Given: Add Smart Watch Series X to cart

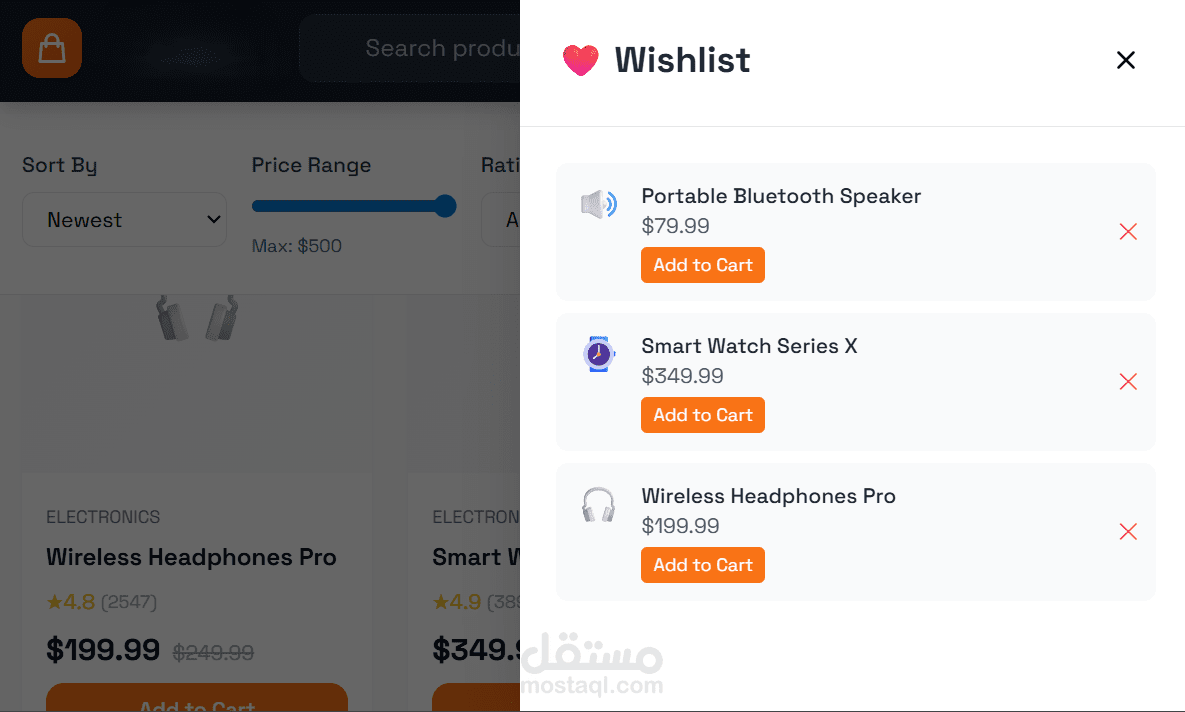Looking at the screenshot, I should pos(702,415).
